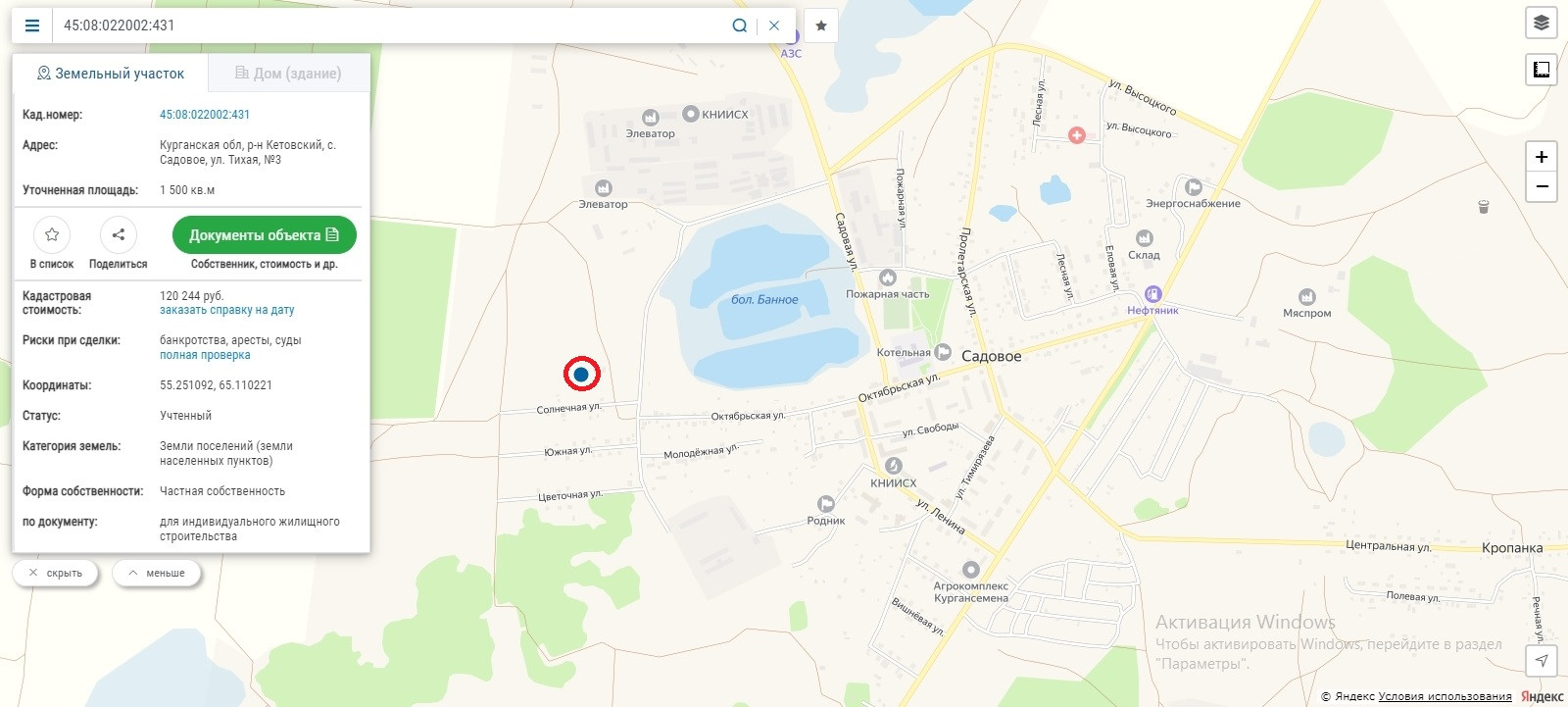Open the hamburger menu icon
The image size is (1568, 707).
[32, 25]
